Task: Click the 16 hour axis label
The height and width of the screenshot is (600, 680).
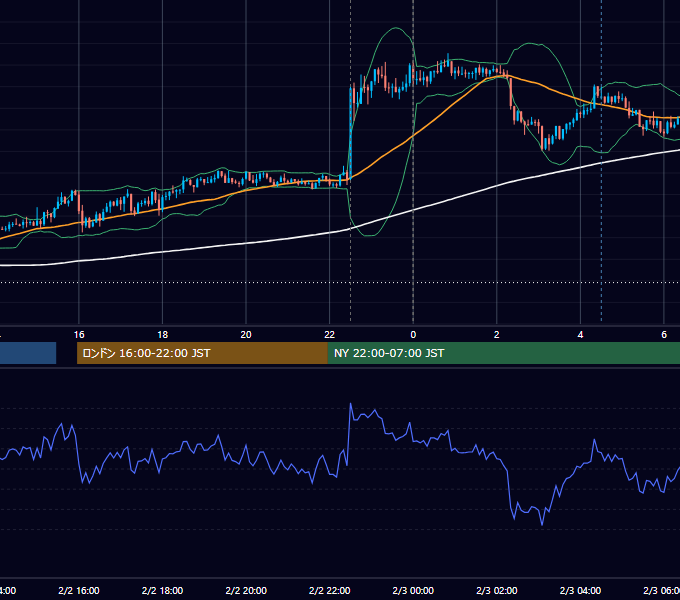Action: (x=79, y=334)
